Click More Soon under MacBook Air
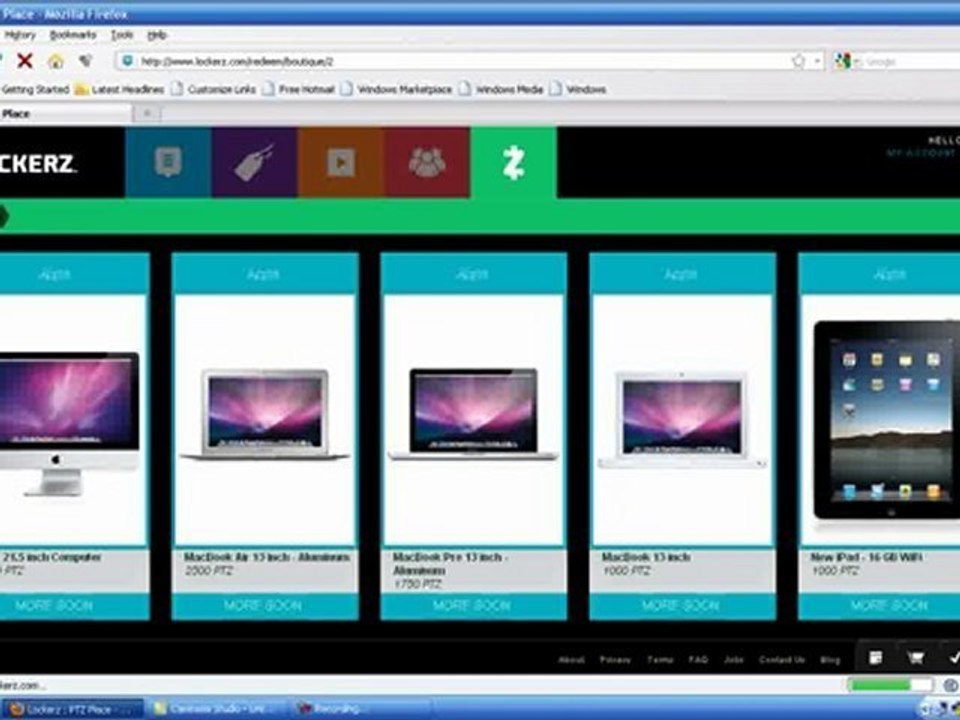The width and height of the screenshot is (960, 720). click(264, 606)
